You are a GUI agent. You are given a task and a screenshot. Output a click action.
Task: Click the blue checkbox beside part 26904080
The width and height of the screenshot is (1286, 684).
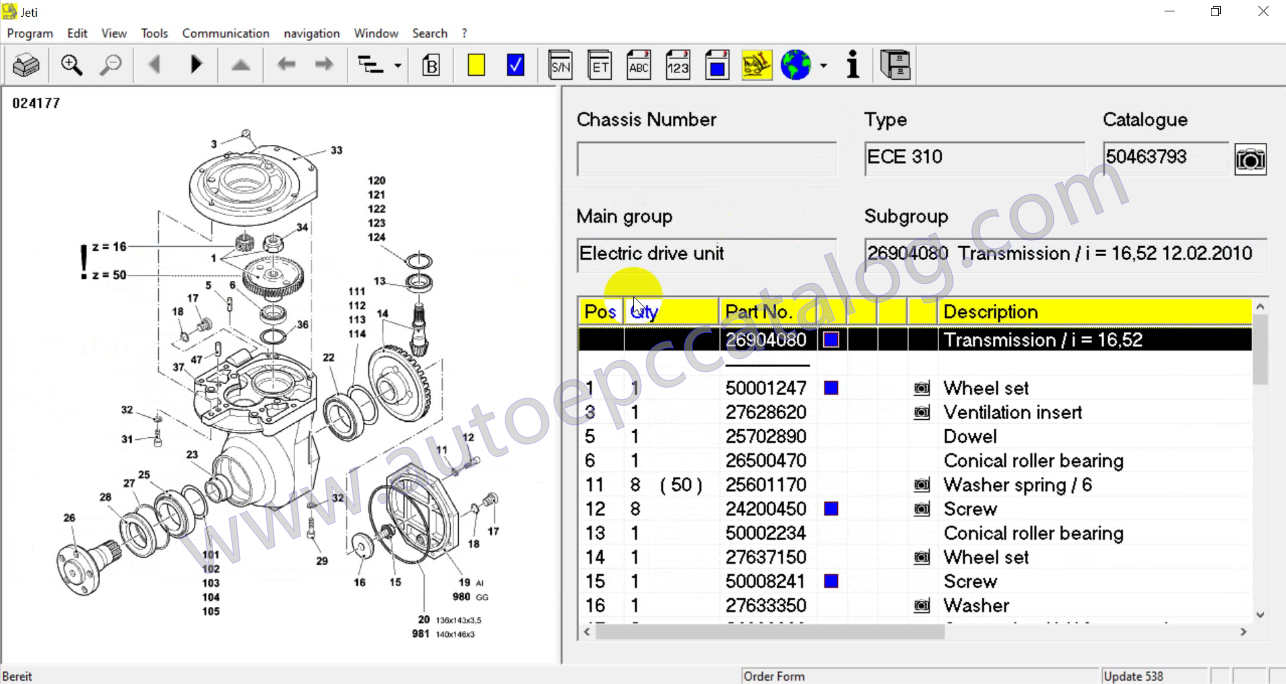click(x=830, y=339)
